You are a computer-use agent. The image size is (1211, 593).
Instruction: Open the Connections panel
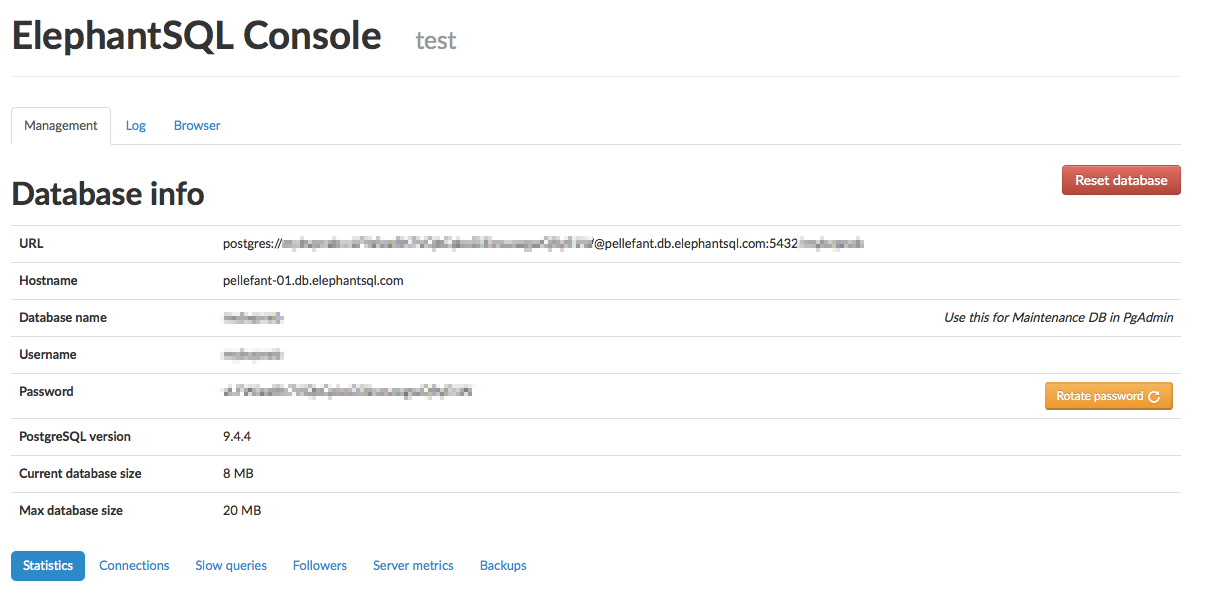134,565
